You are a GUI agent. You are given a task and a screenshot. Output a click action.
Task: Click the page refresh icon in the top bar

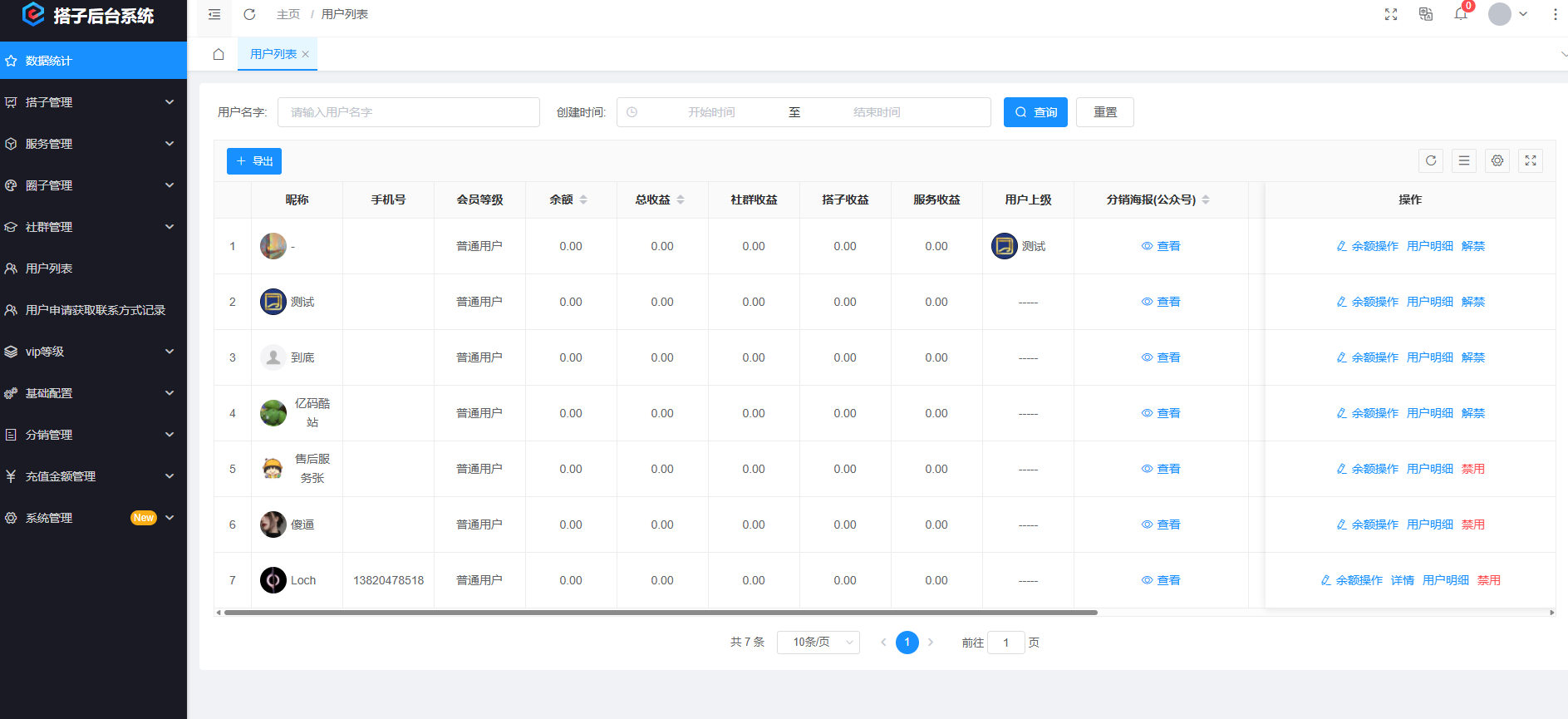249,14
